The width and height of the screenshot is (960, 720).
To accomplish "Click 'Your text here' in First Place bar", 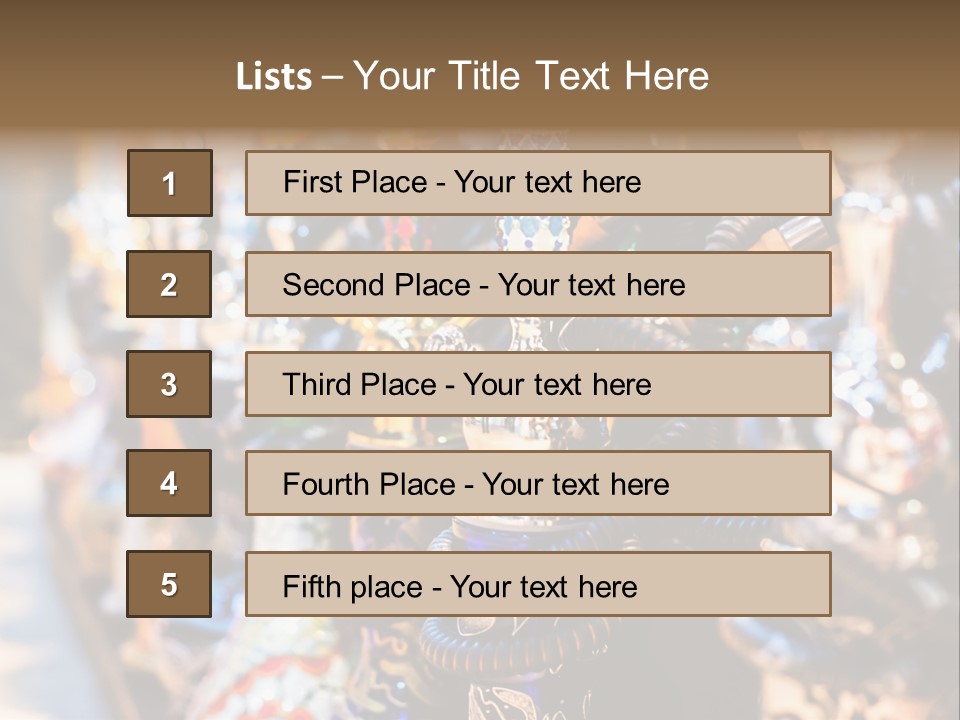I will point(547,182).
